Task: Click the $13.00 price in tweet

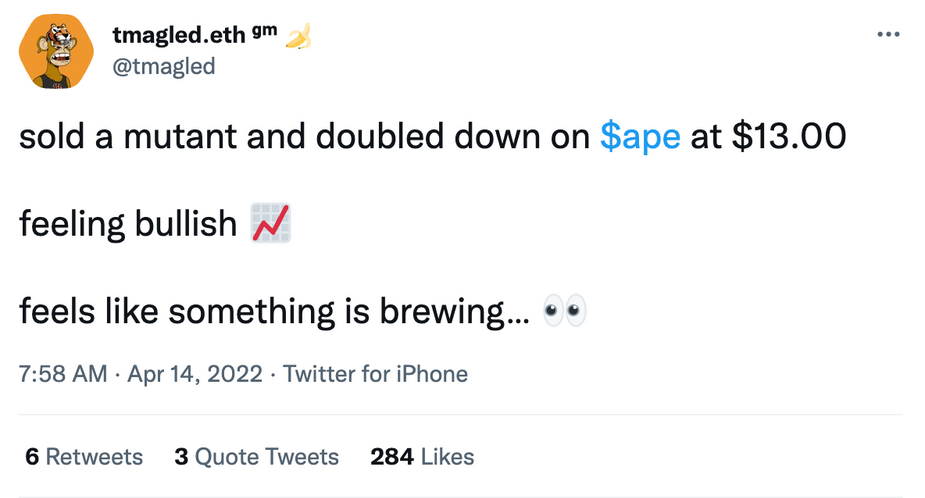Action: pos(789,137)
